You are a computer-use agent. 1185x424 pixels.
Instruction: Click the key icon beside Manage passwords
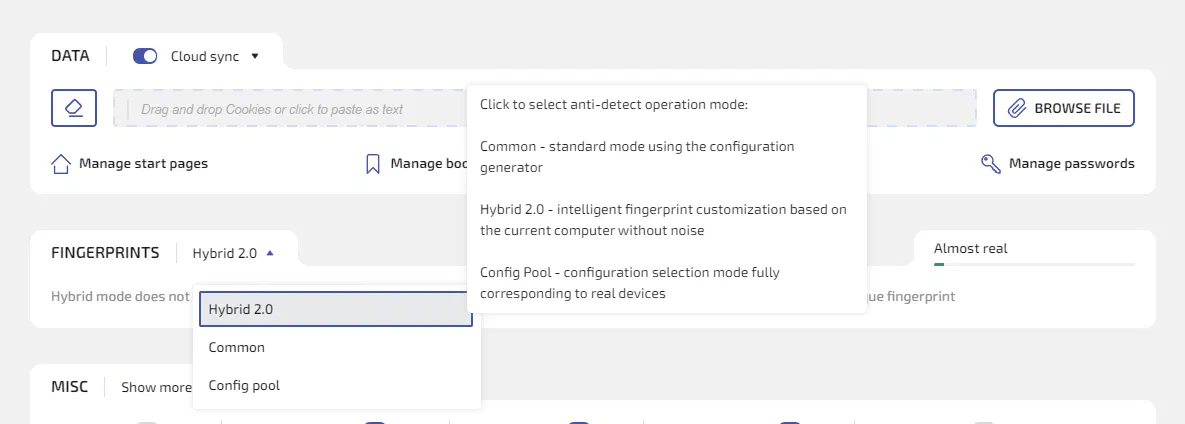991,164
